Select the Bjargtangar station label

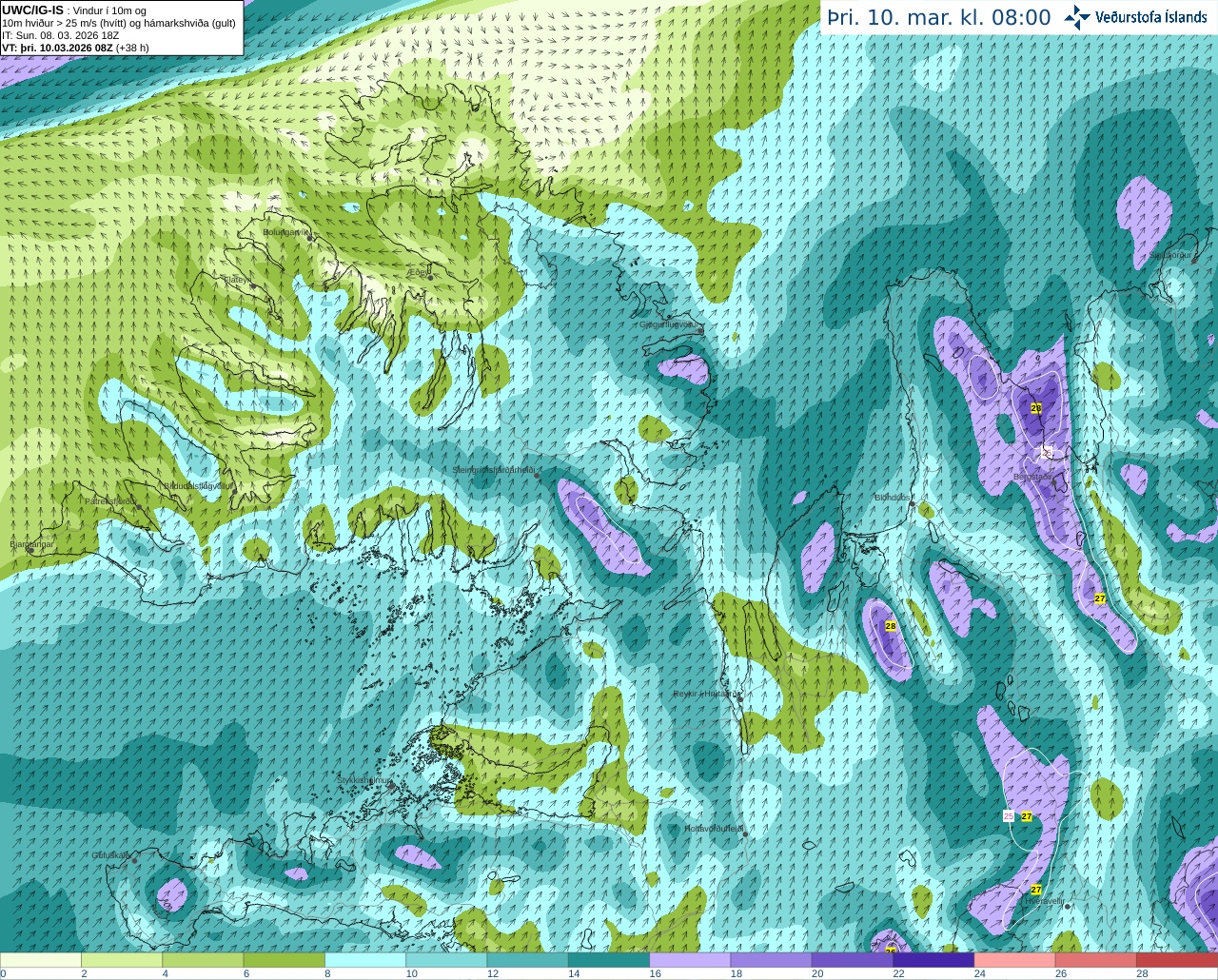(x=33, y=544)
